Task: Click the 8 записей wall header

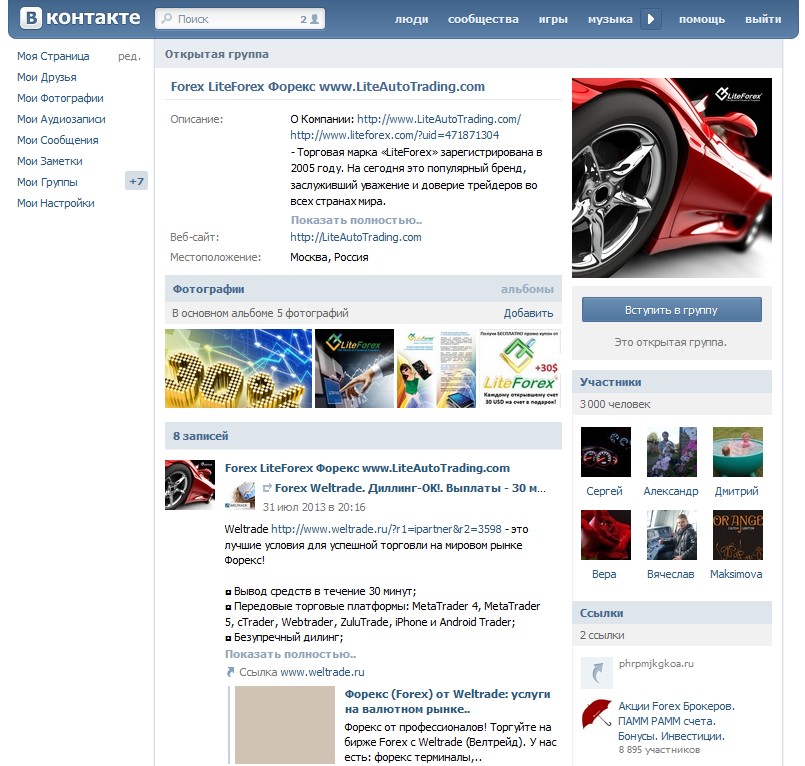Action: point(200,436)
